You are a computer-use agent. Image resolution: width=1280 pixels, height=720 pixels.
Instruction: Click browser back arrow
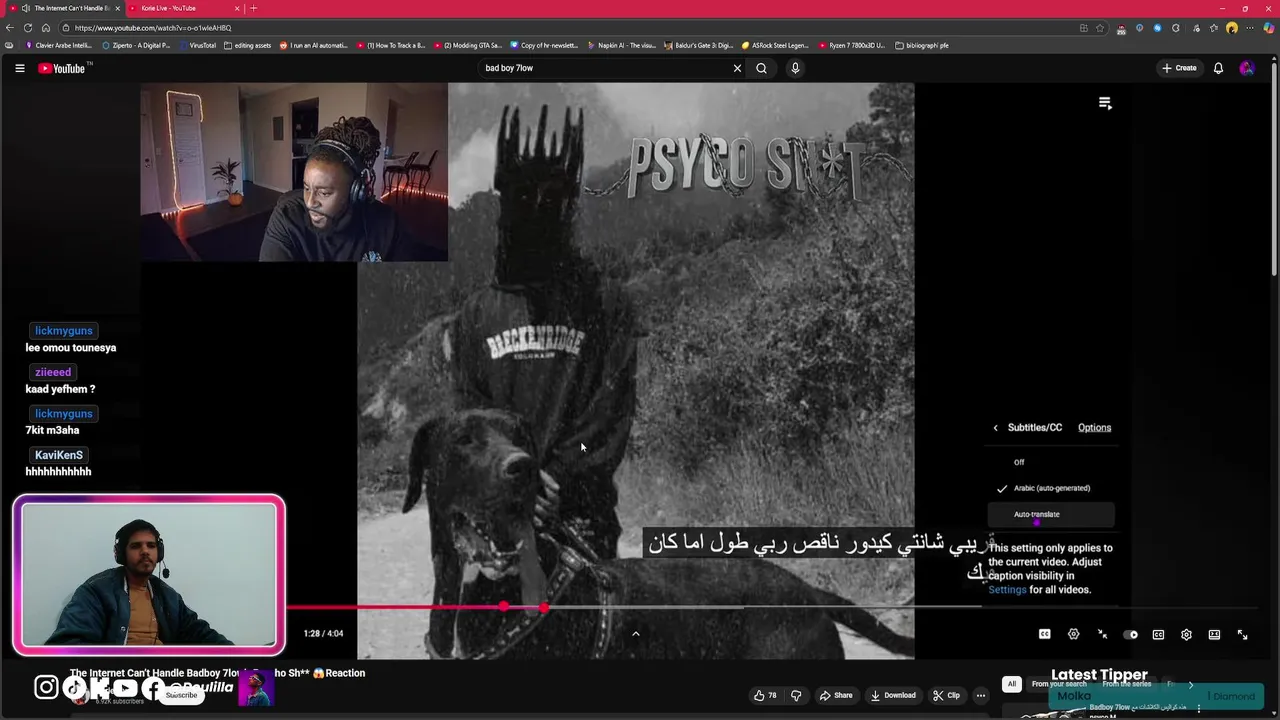coord(10,28)
